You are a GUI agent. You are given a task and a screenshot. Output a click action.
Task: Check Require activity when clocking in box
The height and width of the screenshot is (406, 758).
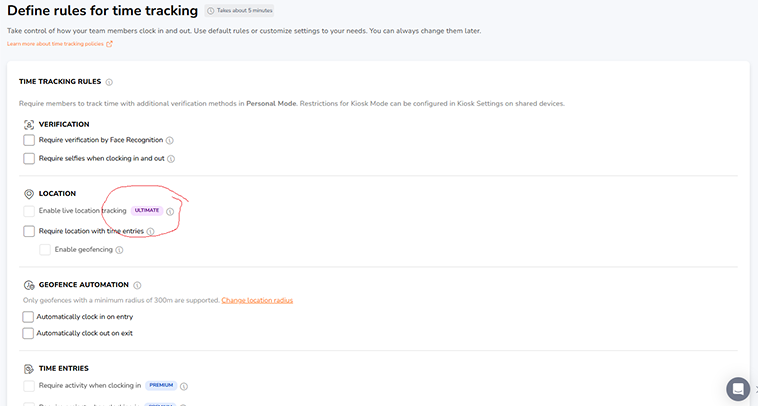[x=29, y=385]
